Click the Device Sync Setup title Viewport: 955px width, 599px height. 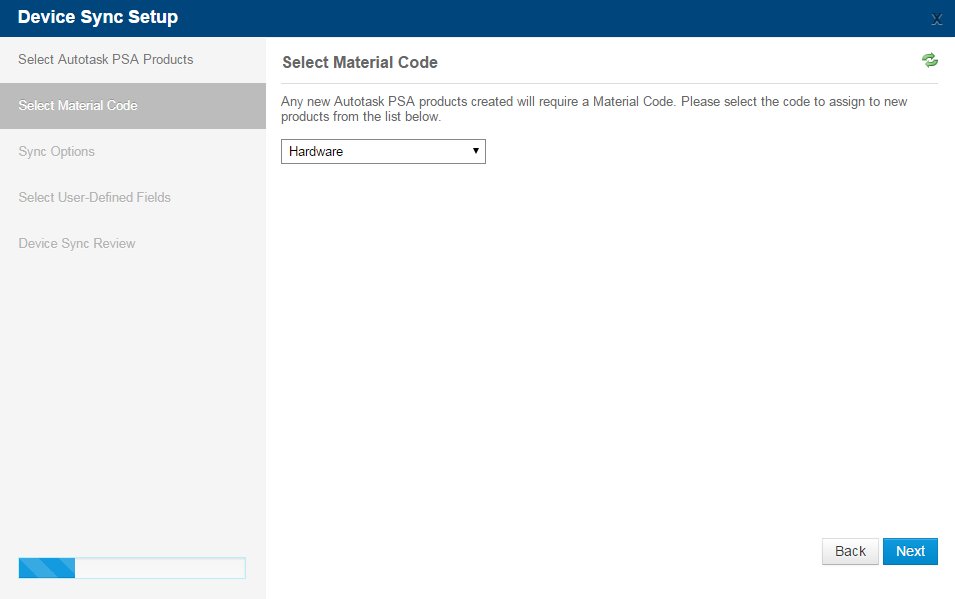(98, 17)
